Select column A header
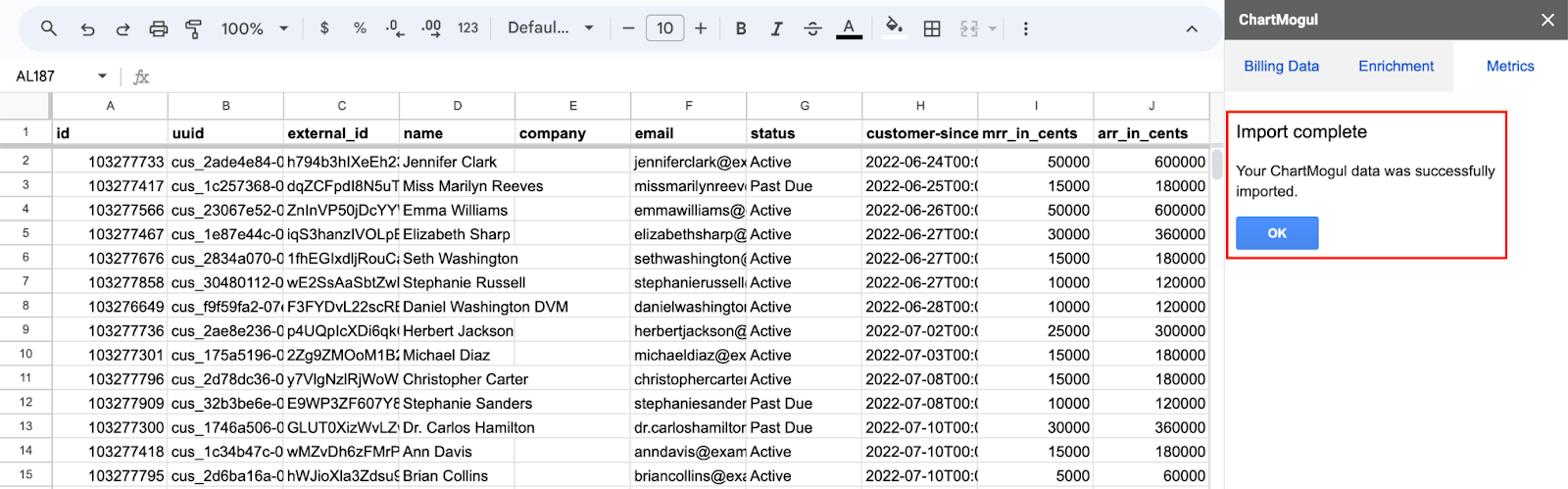 (x=110, y=106)
